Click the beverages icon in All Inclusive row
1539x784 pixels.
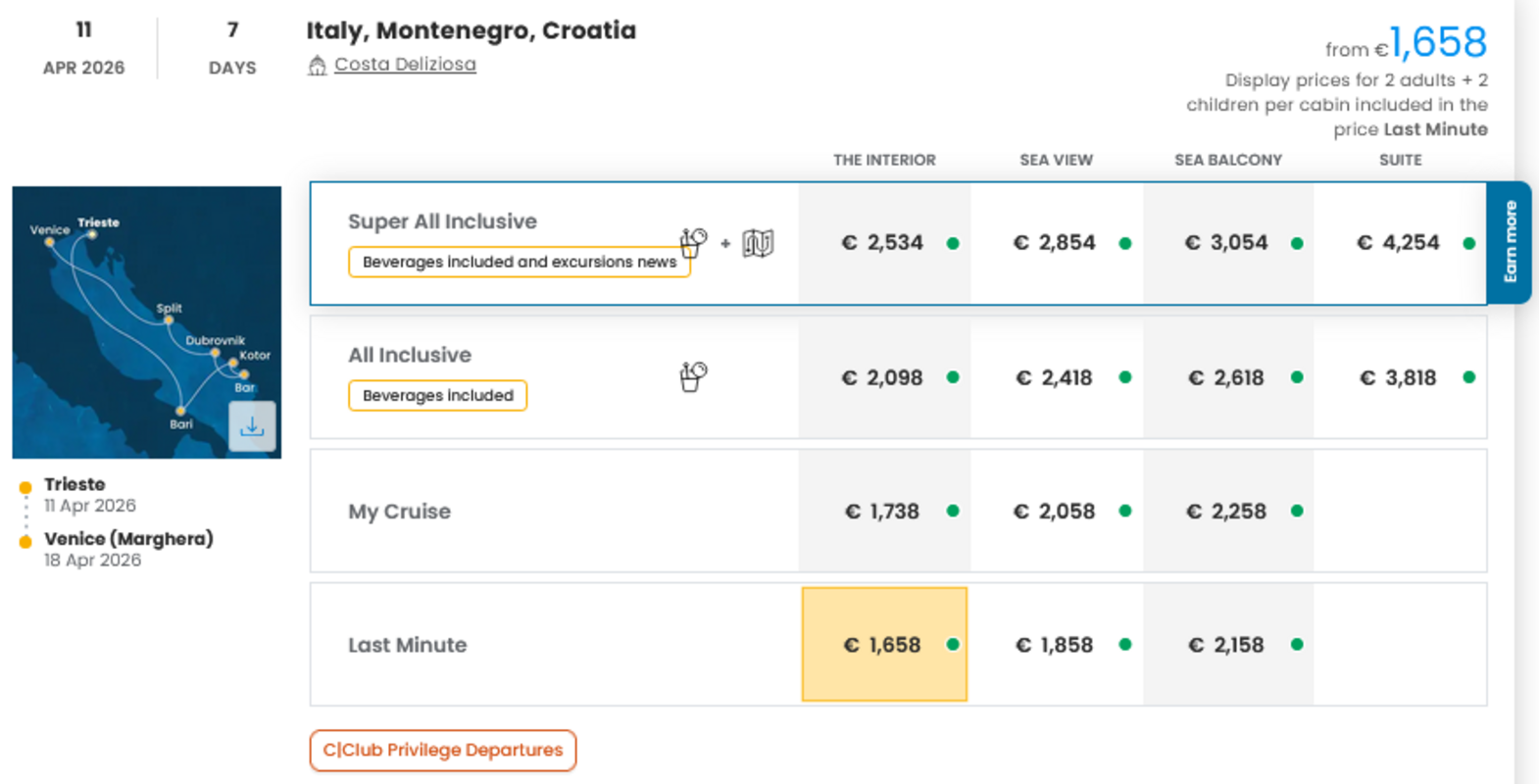pyautogui.click(x=693, y=376)
